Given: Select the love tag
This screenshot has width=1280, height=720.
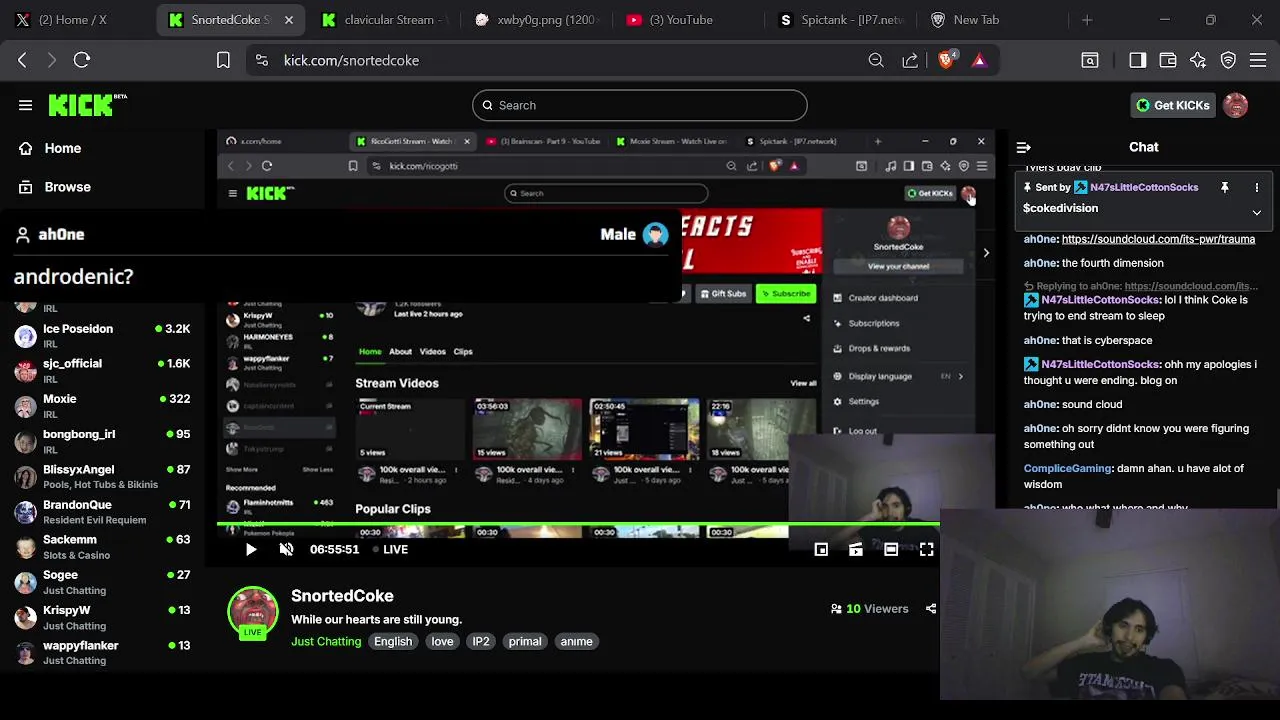Looking at the screenshot, I should (x=442, y=641).
